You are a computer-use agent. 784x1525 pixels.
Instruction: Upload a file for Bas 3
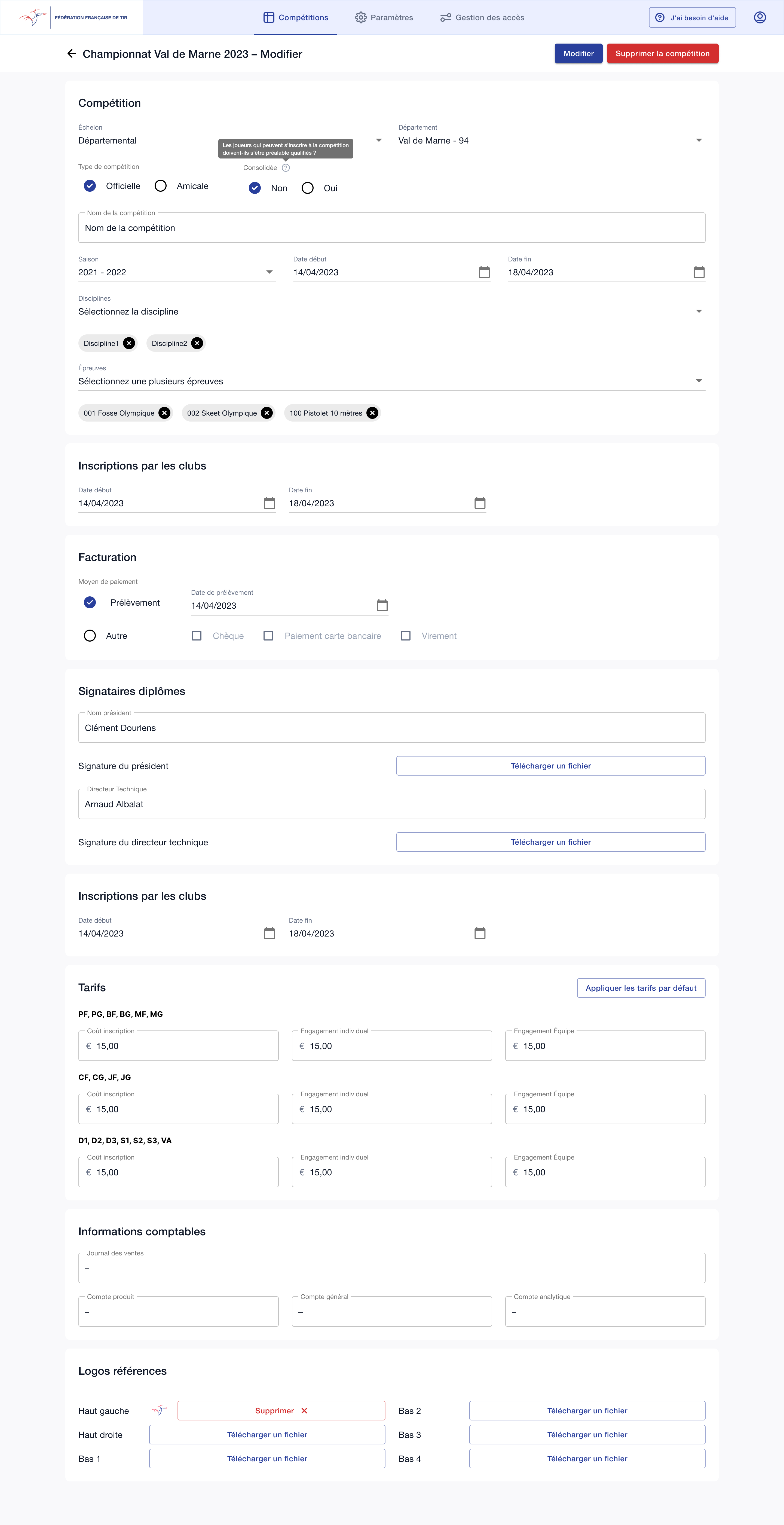click(x=587, y=1435)
